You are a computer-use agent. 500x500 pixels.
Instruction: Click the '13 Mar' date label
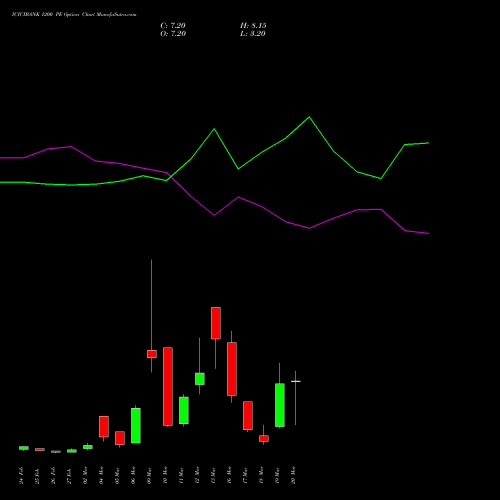[x=213, y=475]
